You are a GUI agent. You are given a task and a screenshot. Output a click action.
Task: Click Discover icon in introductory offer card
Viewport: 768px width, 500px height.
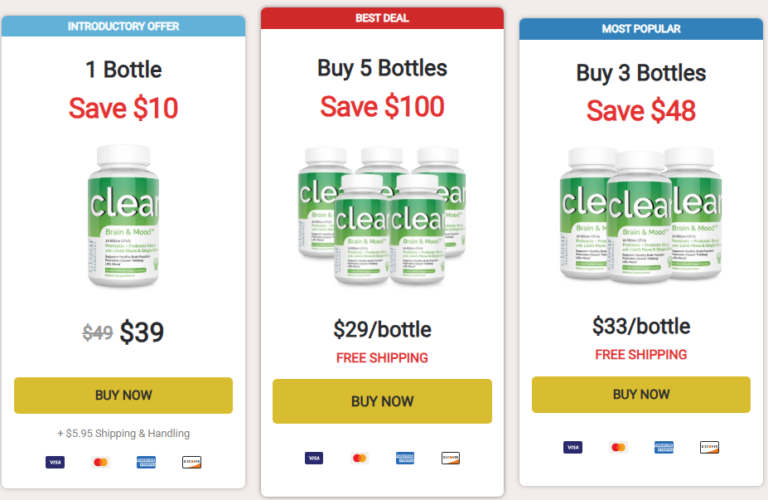pyautogui.click(x=192, y=462)
